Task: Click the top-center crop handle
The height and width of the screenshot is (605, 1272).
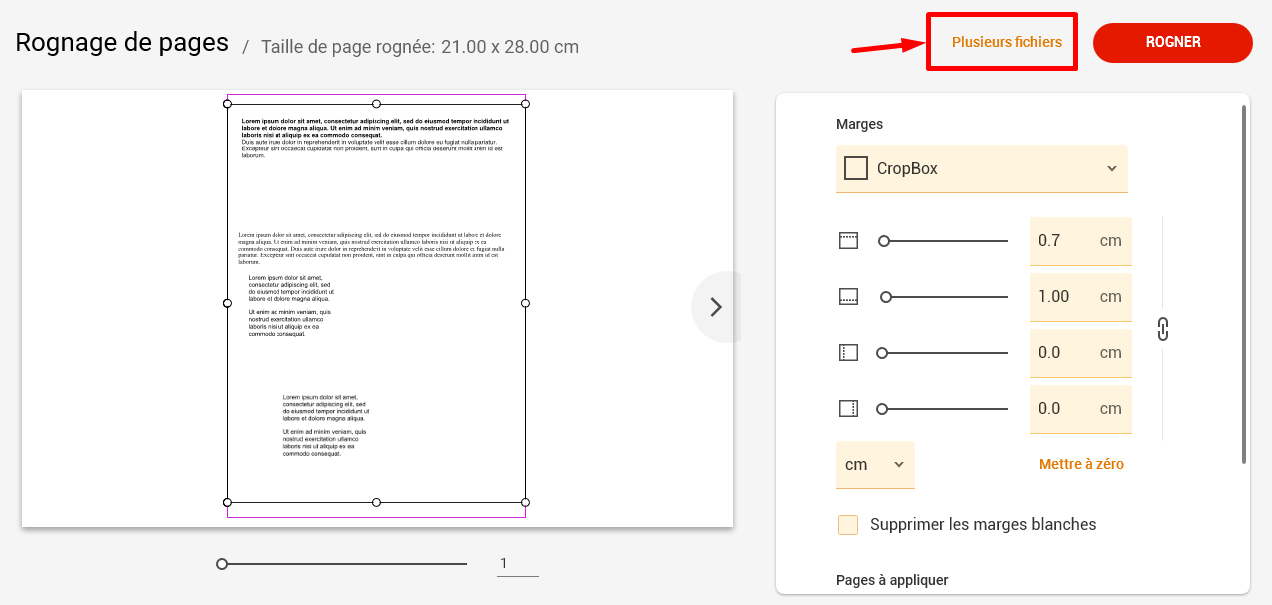Action: [376, 104]
